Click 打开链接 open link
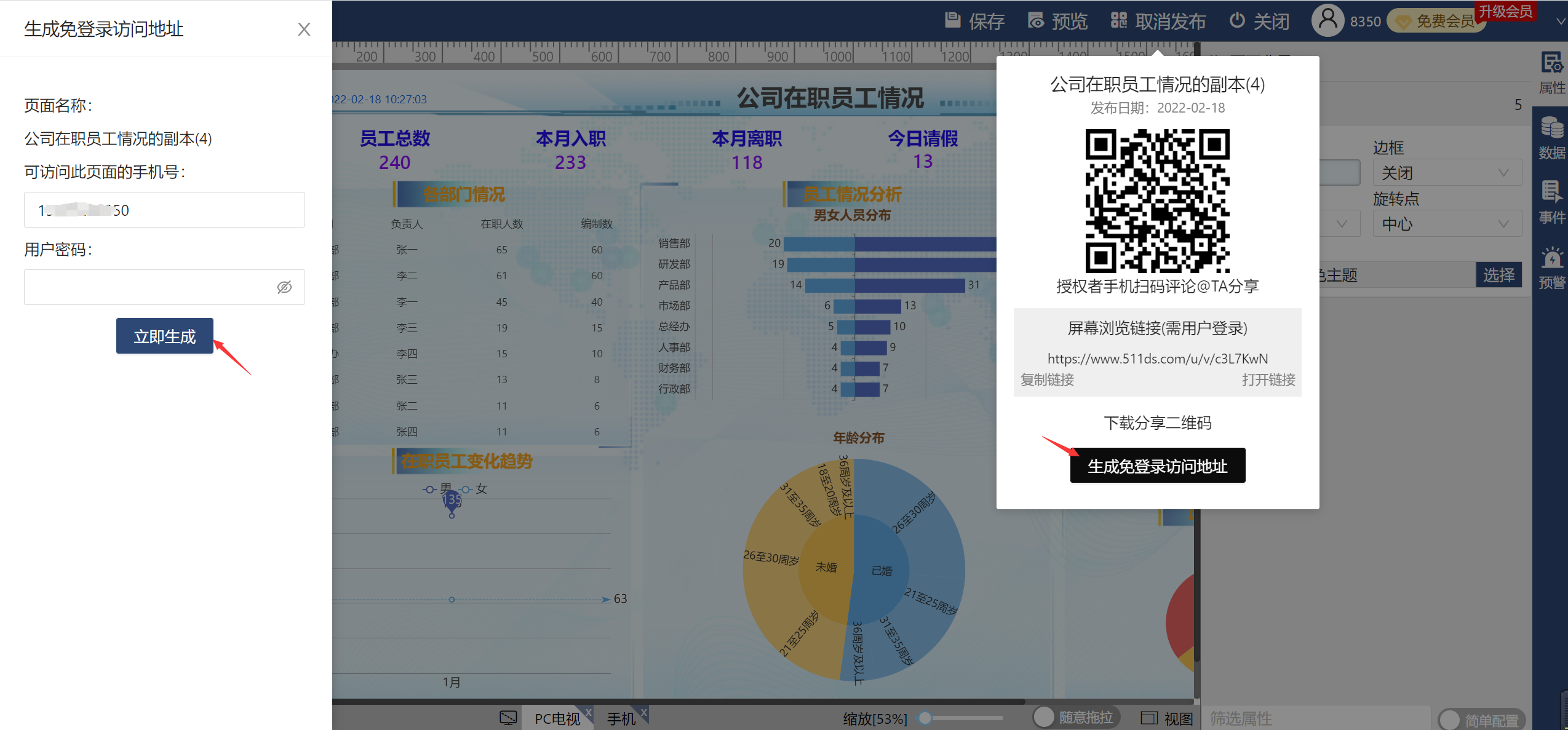1568x730 pixels. pyautogui.click(x=1268, y=379)
